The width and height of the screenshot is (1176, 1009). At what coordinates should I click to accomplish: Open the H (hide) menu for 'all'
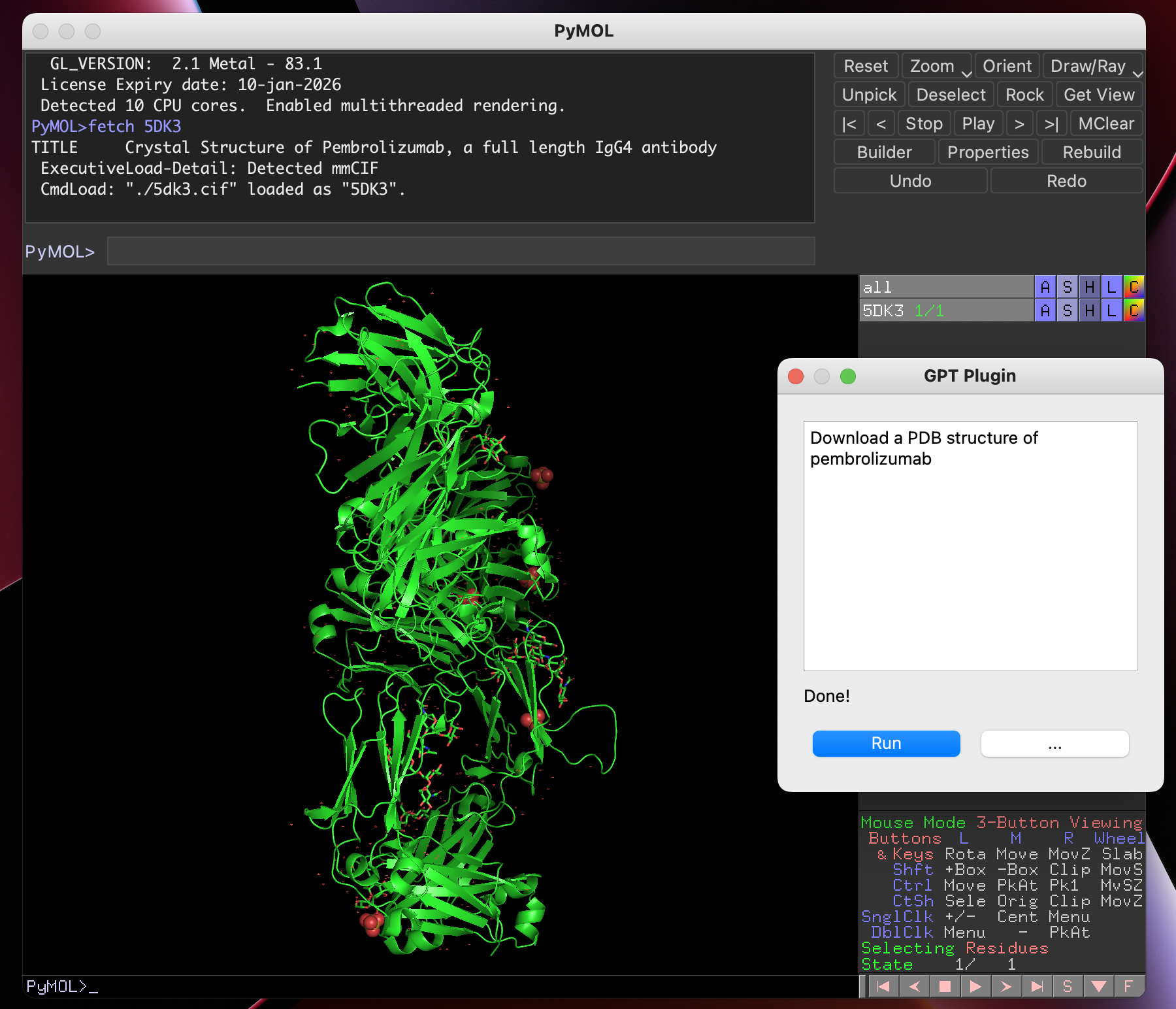1089,287
